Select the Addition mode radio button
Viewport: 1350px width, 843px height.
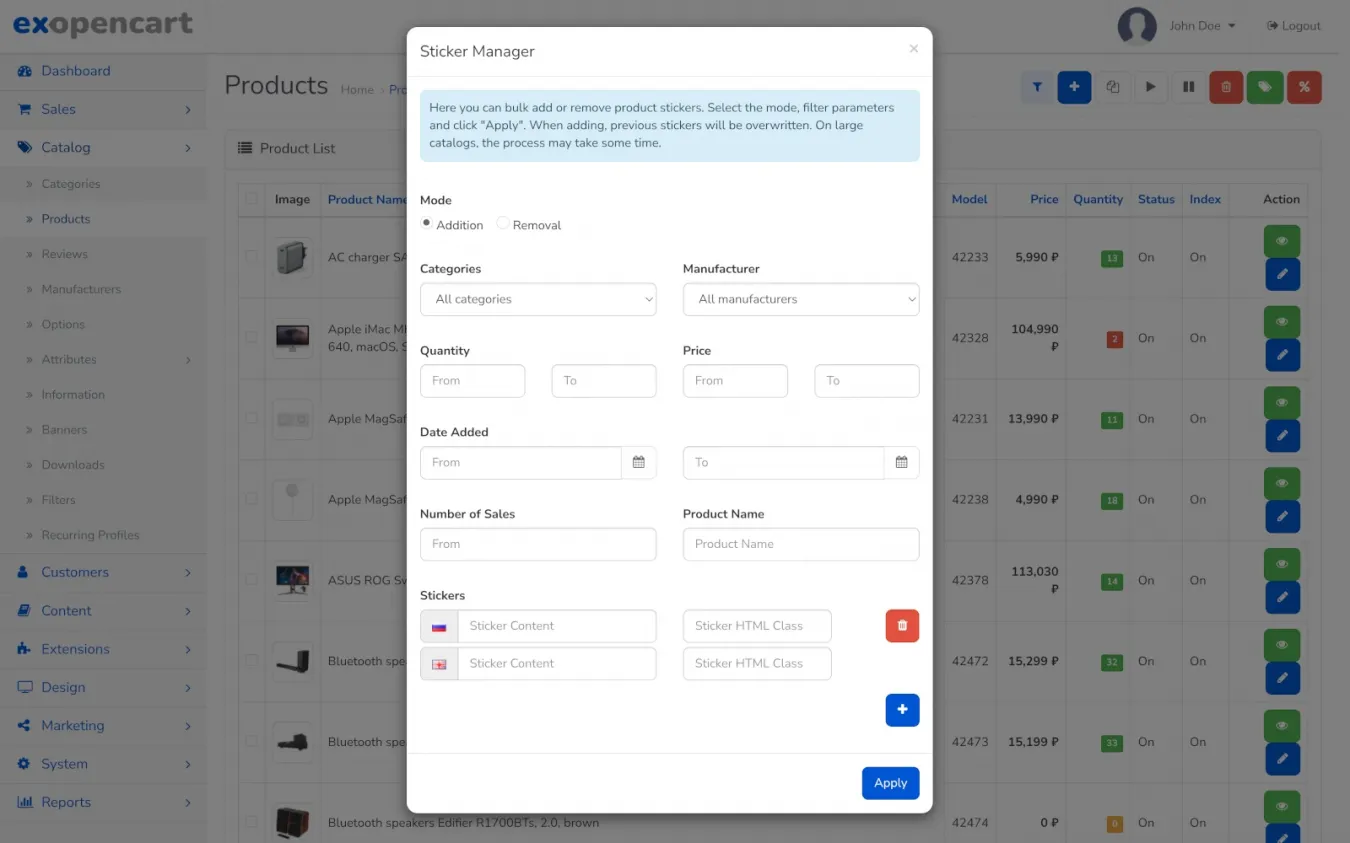pos(427,224)
